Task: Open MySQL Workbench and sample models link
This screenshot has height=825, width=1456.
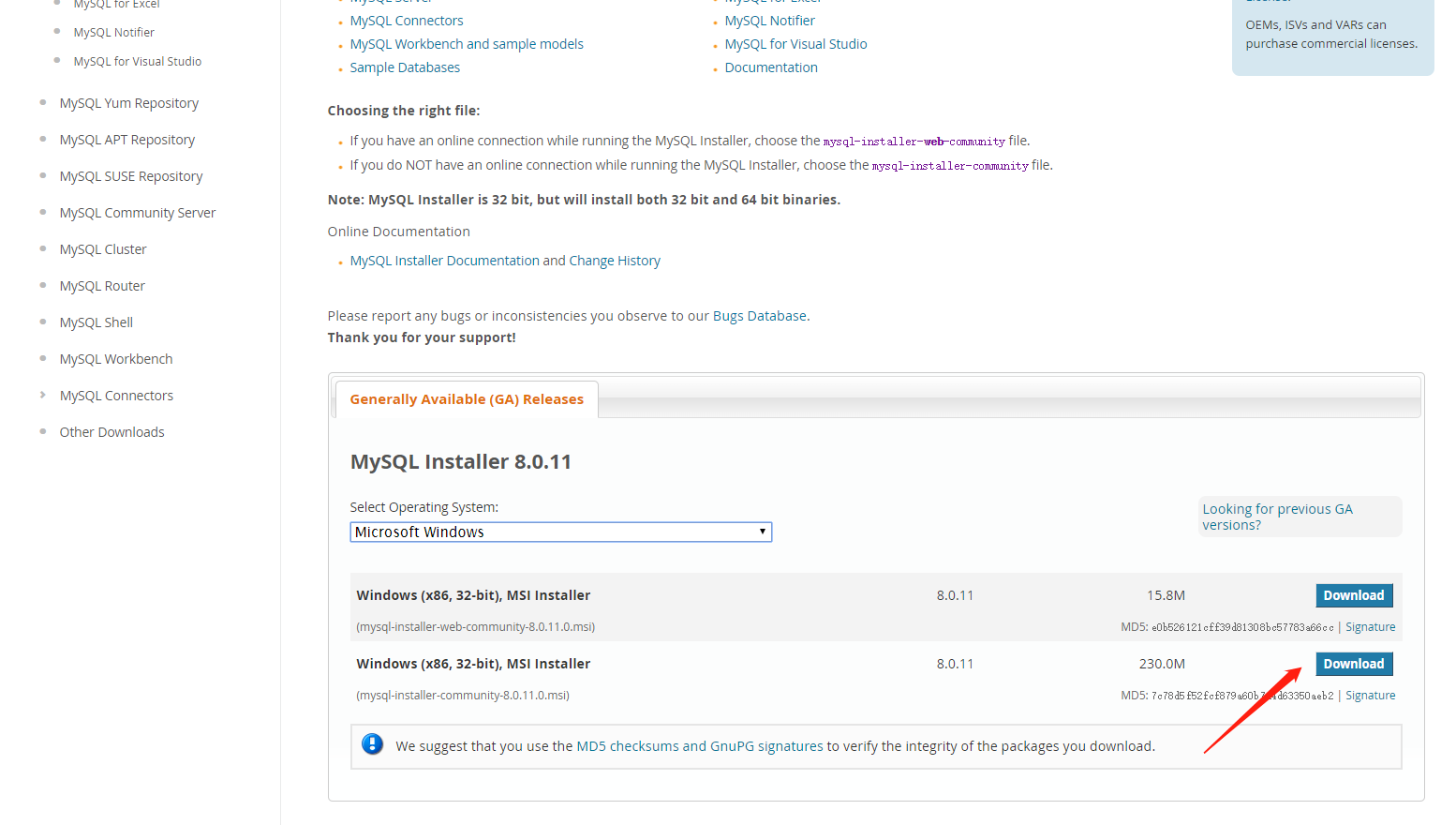Action: click(x=467, y=44)
